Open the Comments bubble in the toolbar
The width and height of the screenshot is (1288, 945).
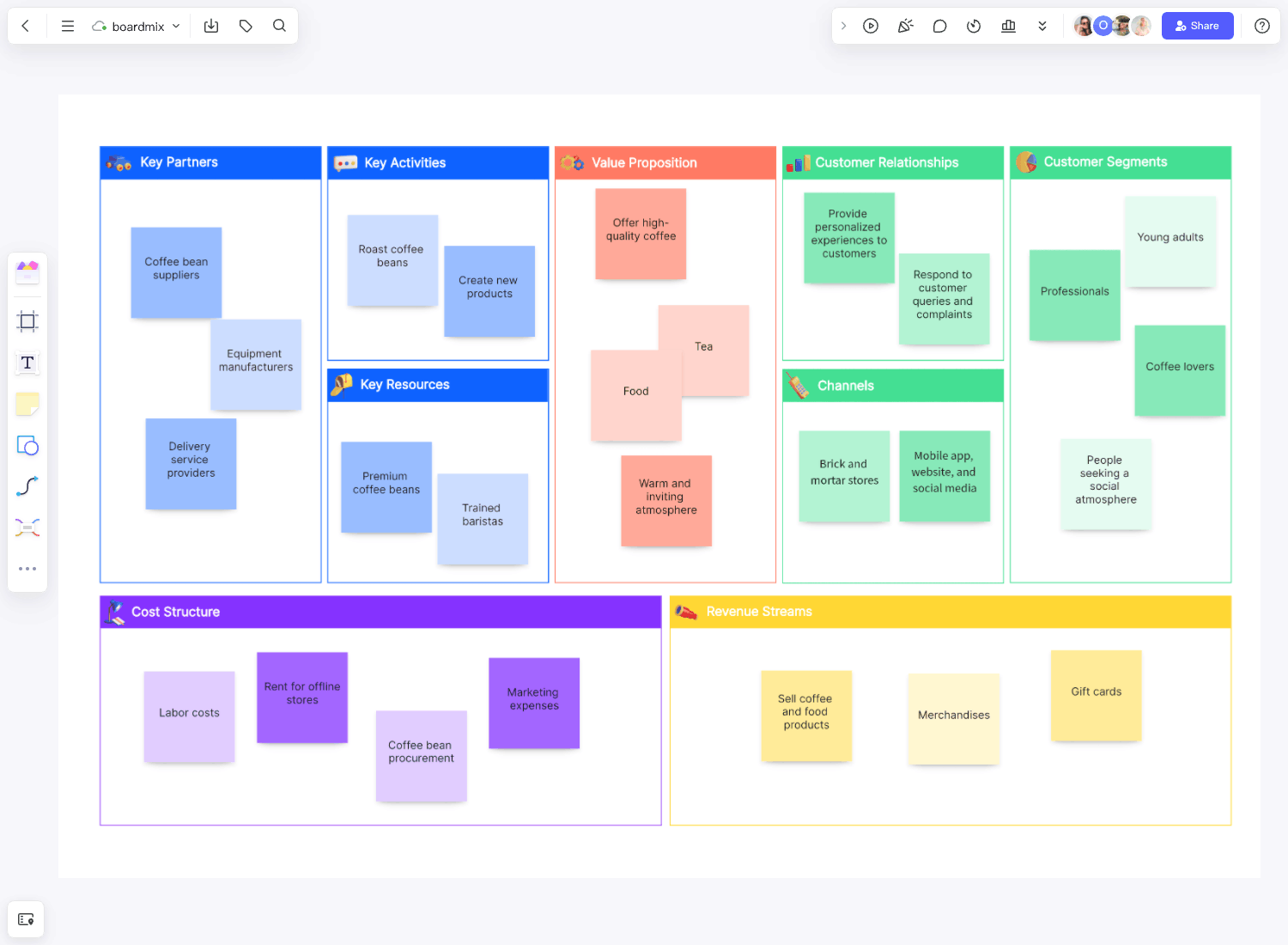[x=939, y=26]
